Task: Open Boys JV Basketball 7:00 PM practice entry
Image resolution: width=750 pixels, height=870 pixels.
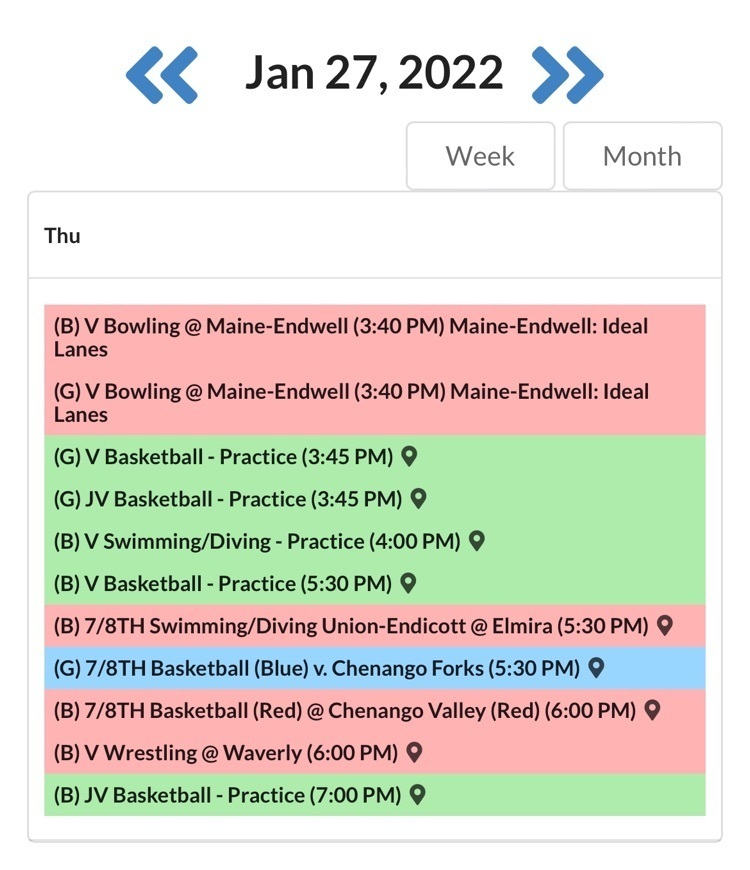Action: click(x=227, y=795)
